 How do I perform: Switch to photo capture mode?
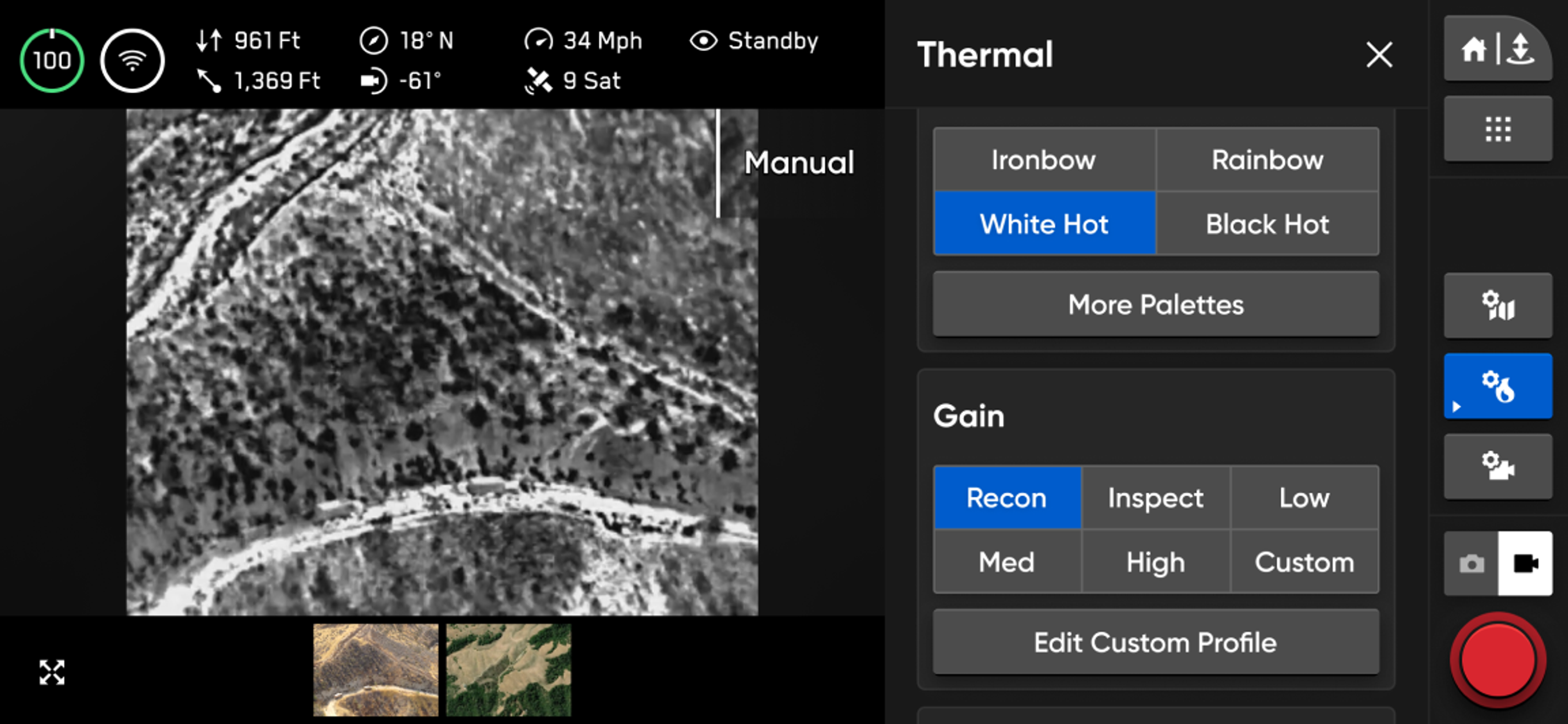[1471, 564]
